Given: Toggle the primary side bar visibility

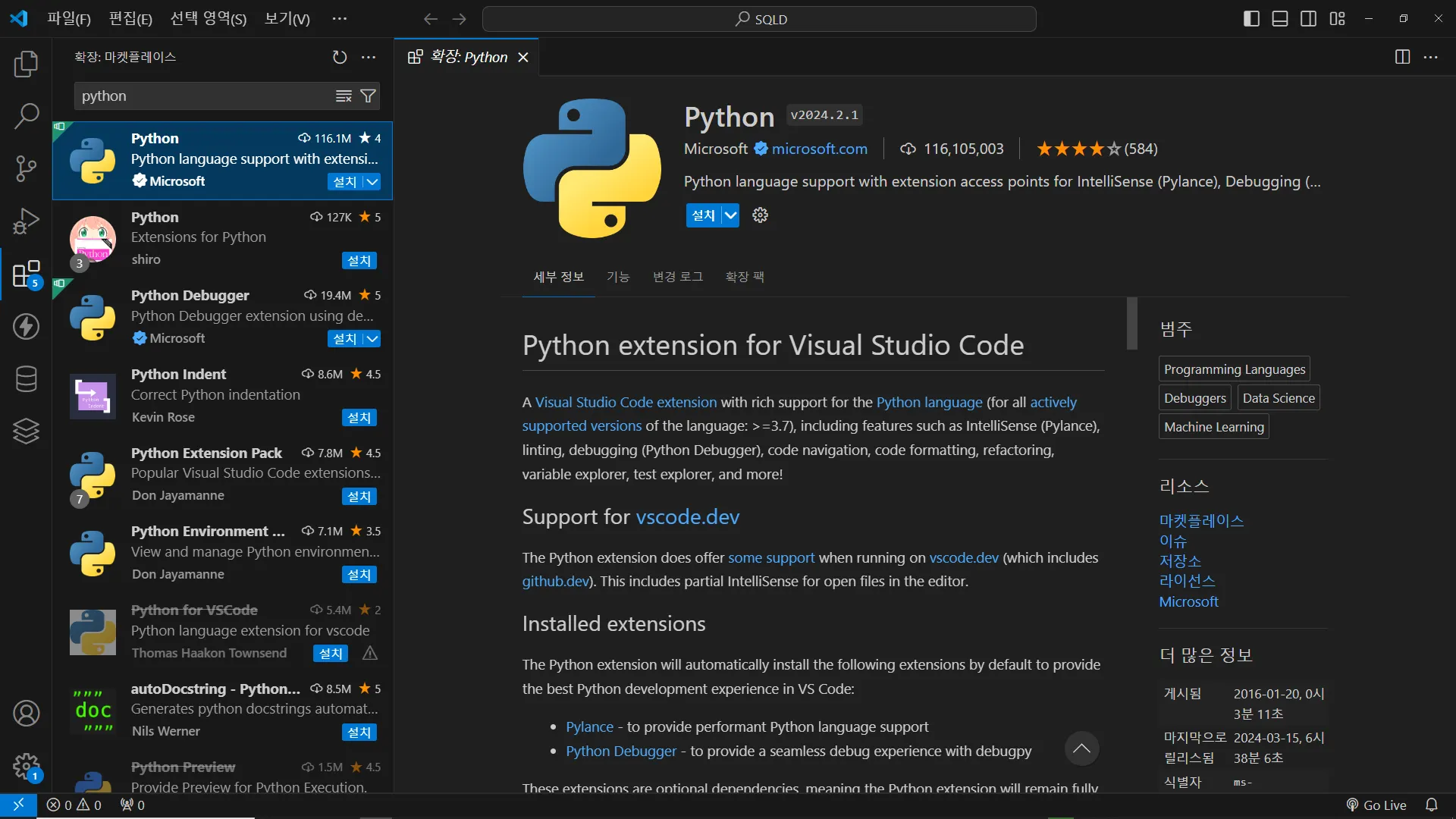Looking at the screenshot, I should click(1251, 19).
